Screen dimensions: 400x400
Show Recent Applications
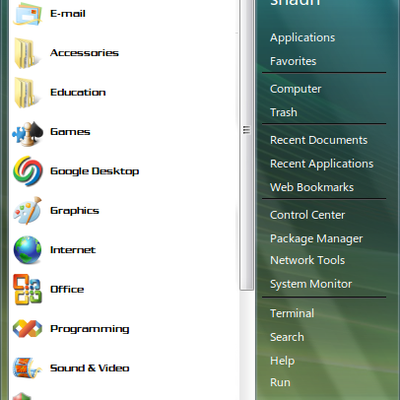(322, 164)
